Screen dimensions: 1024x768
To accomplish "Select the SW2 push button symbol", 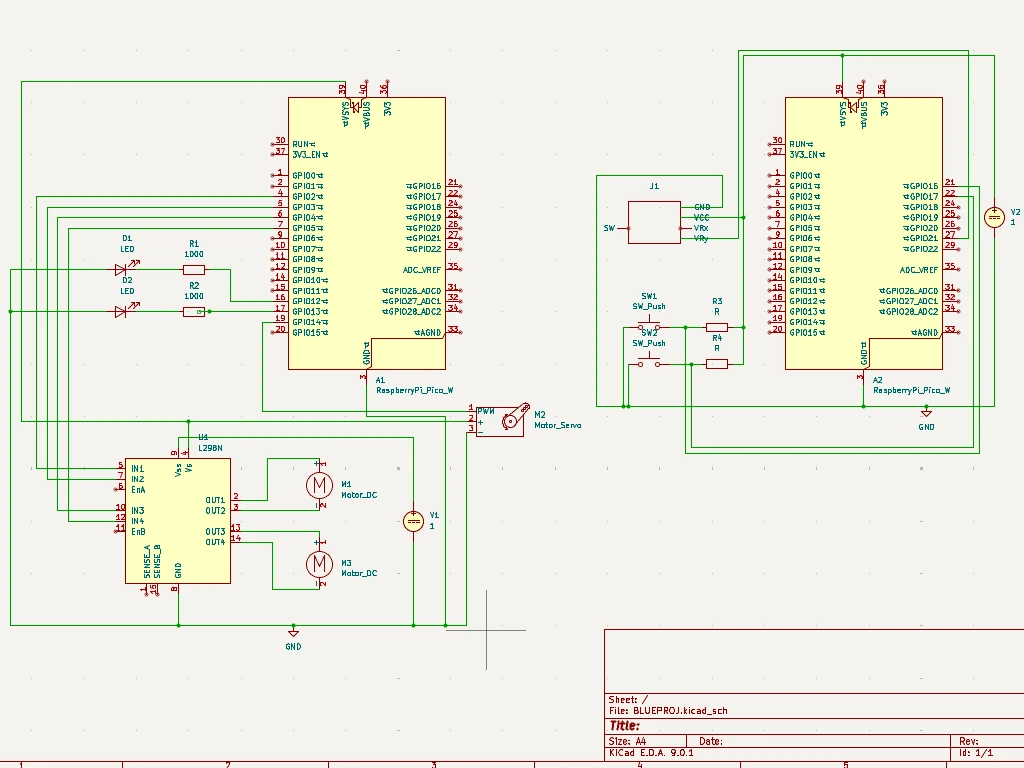I will tap(649, 362).
